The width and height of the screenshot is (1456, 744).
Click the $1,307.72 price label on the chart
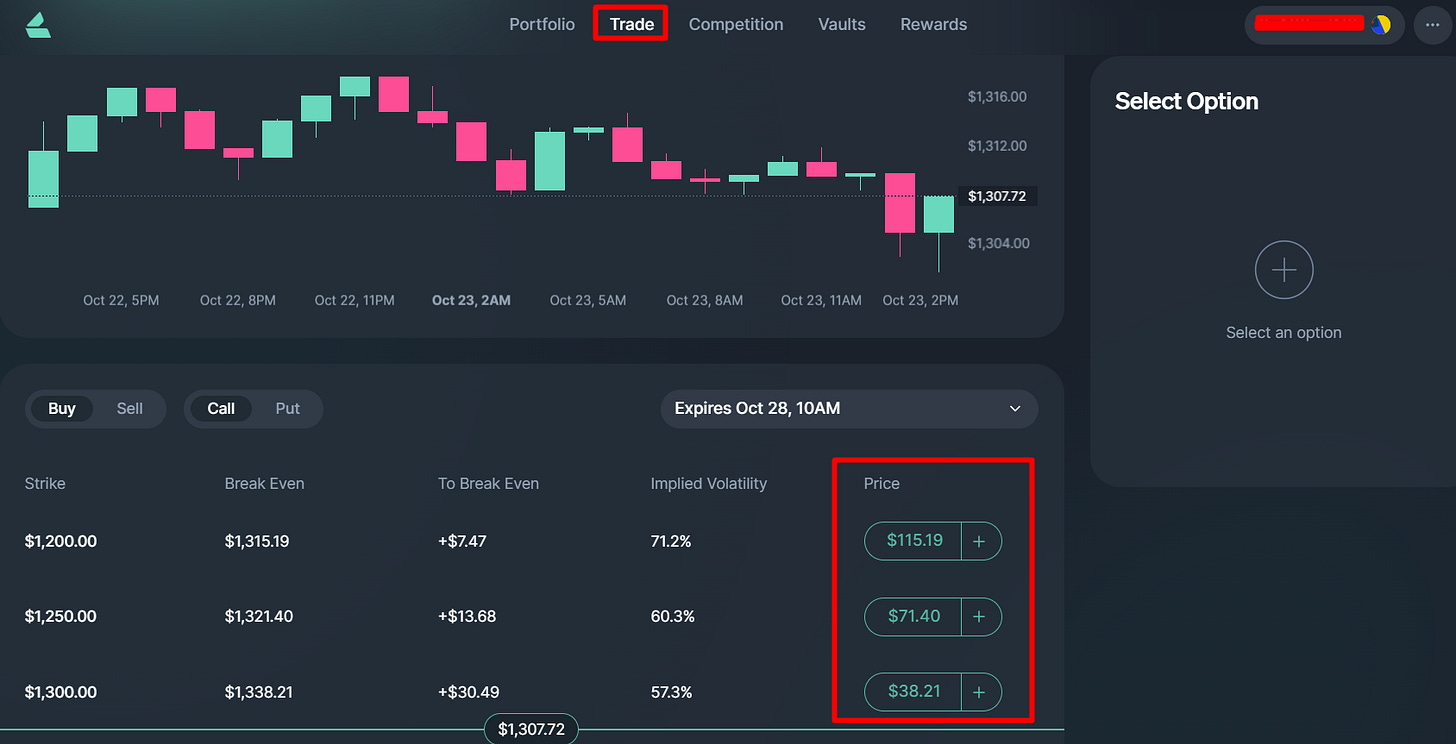[997, 196]
